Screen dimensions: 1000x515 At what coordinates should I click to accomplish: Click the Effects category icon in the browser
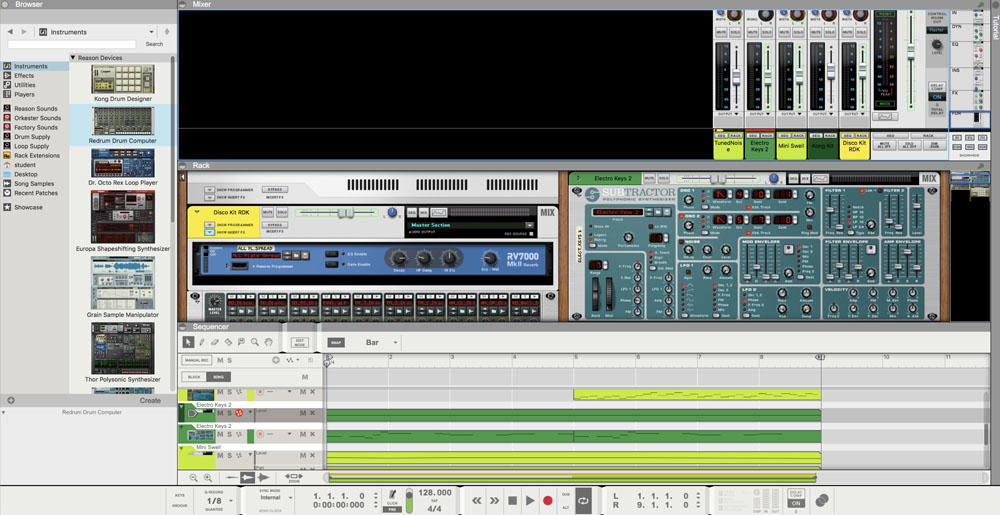point(8,75)
